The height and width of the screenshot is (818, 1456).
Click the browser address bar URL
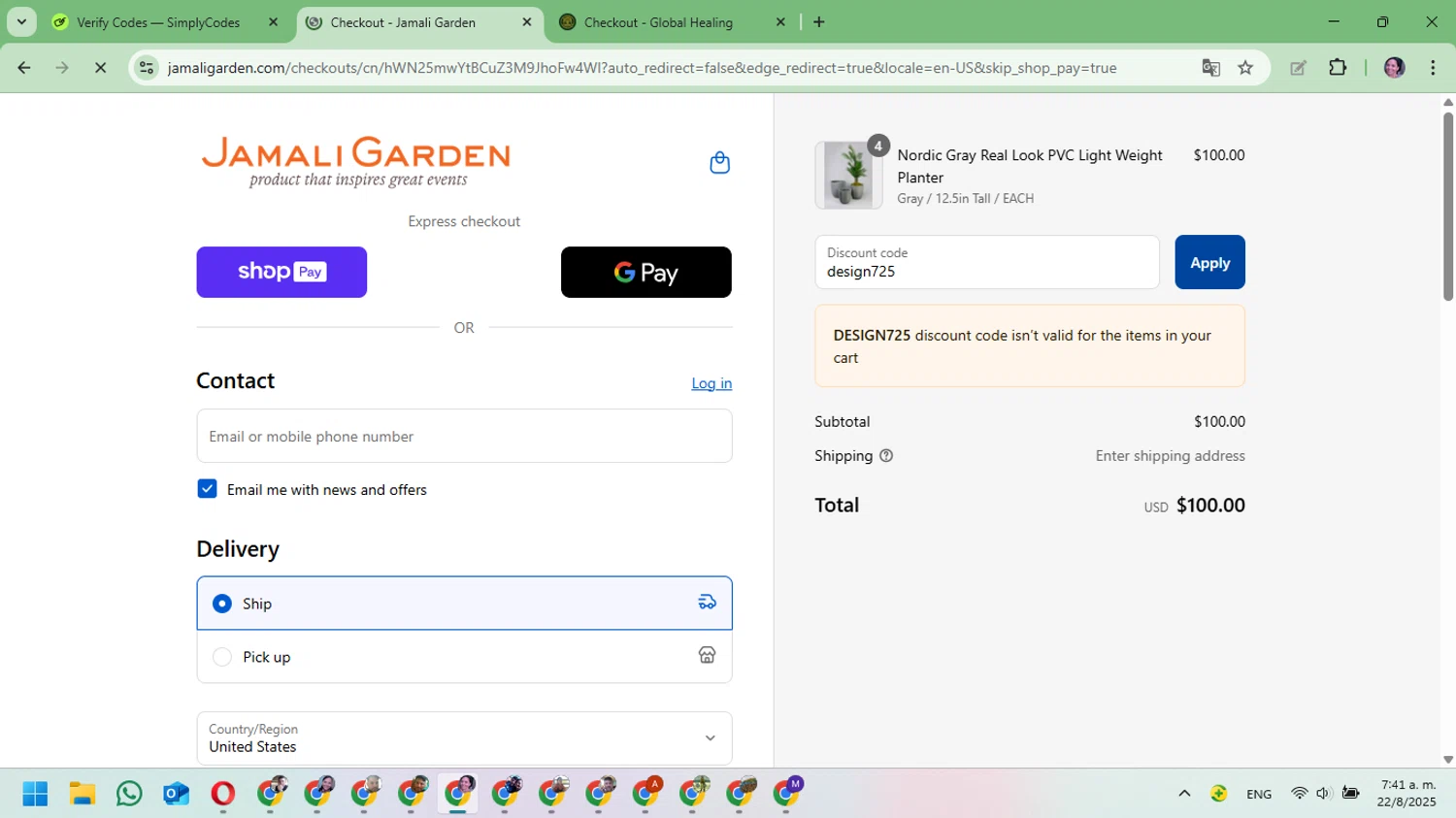coord(642,68)
